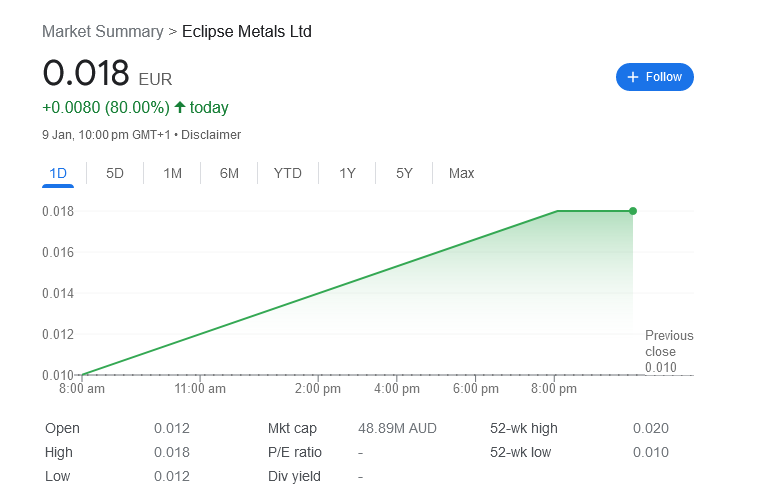
Task: Click the Eclipse Metals Ltd title
Action: click(247, 31)
